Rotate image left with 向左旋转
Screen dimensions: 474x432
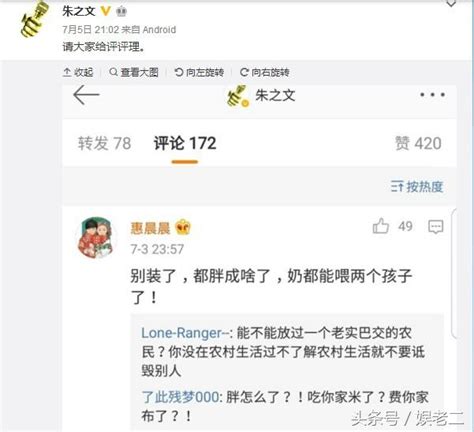(199, 72)
